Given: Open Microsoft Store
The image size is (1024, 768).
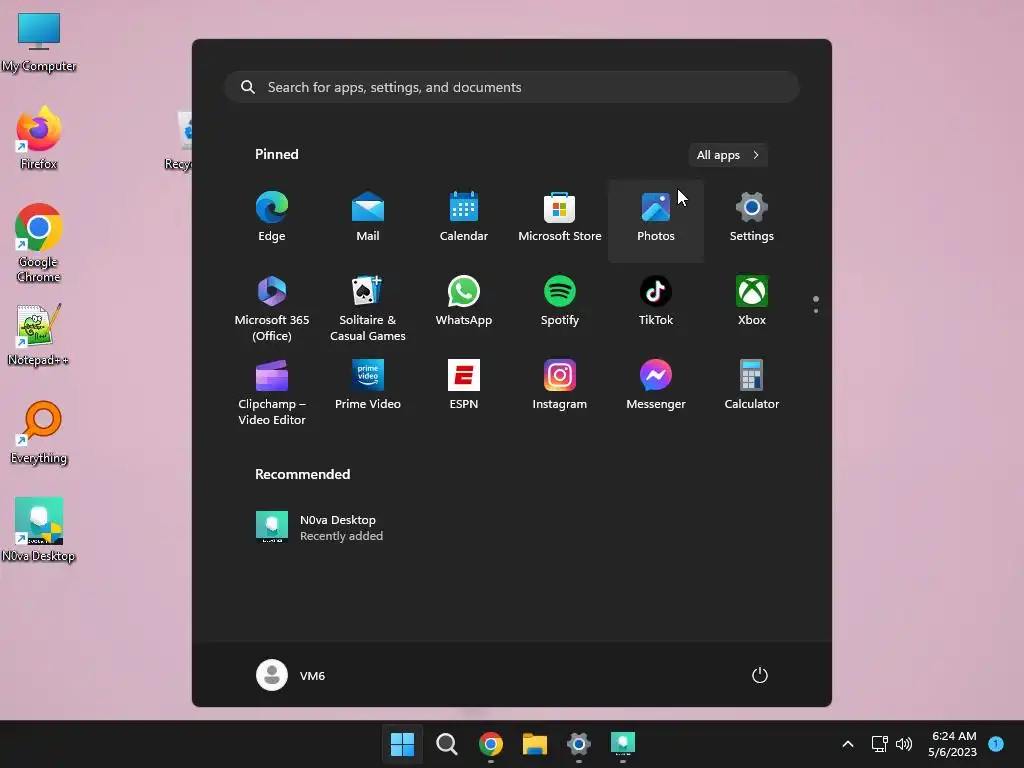Looking at the screenshot, I should click(x=560, y=218).
